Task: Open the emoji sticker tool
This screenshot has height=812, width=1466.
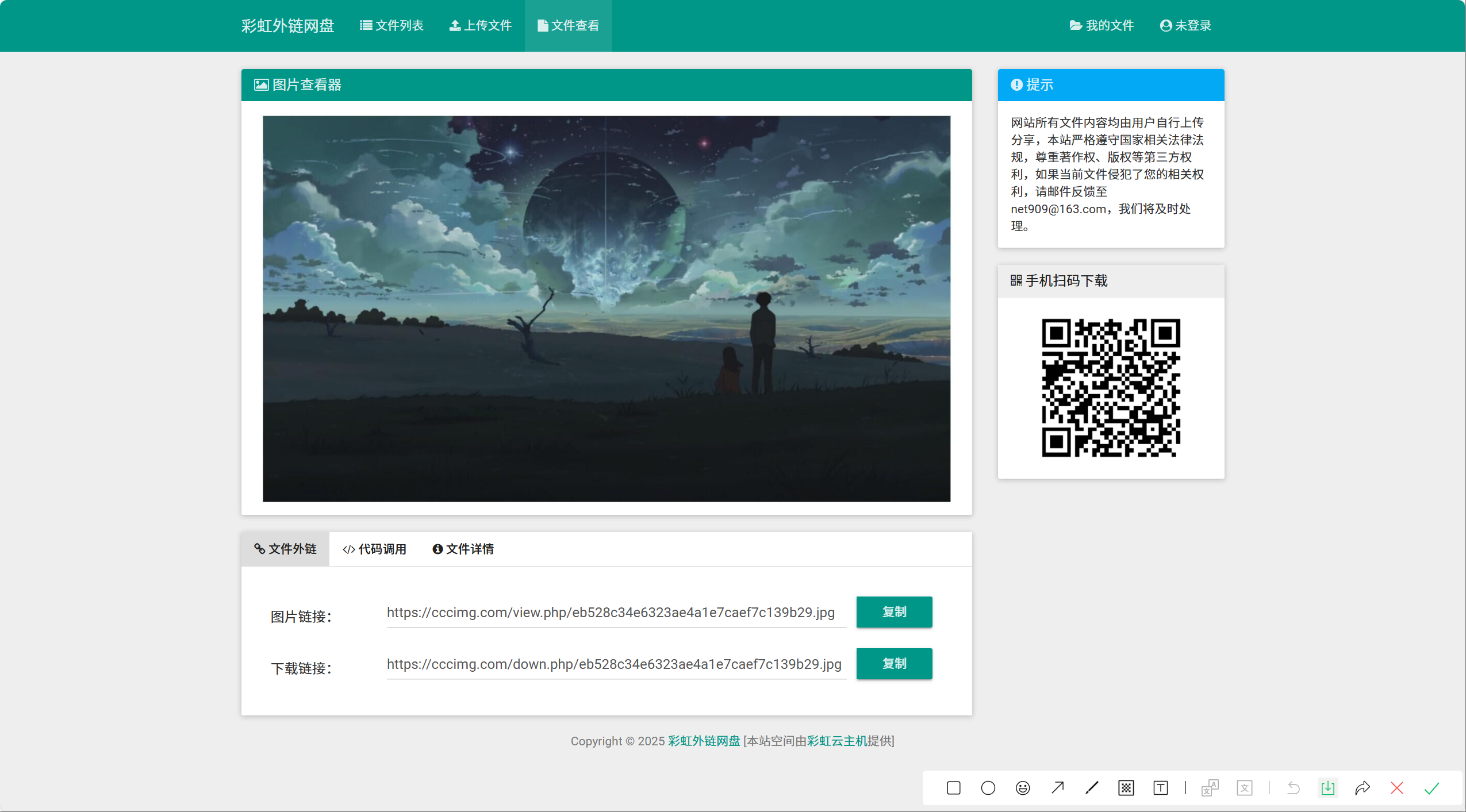Action: [1022, 788]
